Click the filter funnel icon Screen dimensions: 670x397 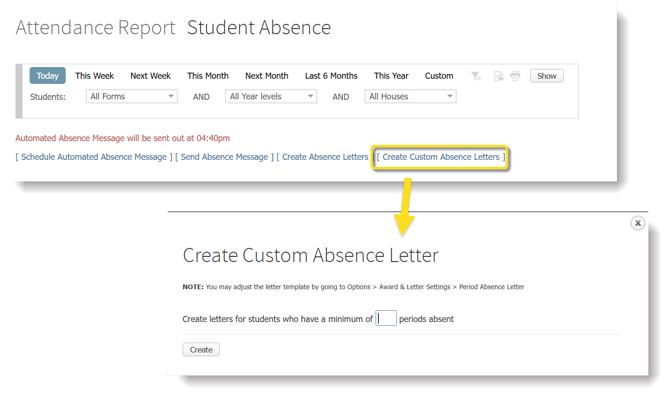coord(476,76)
